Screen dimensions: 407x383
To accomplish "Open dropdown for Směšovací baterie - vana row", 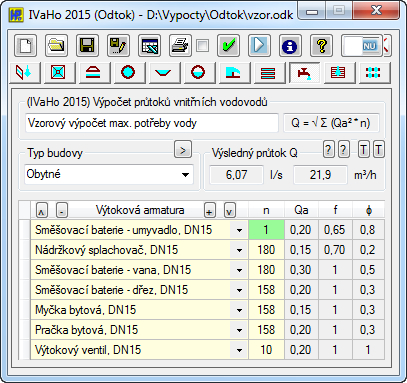I will point(239,270).
